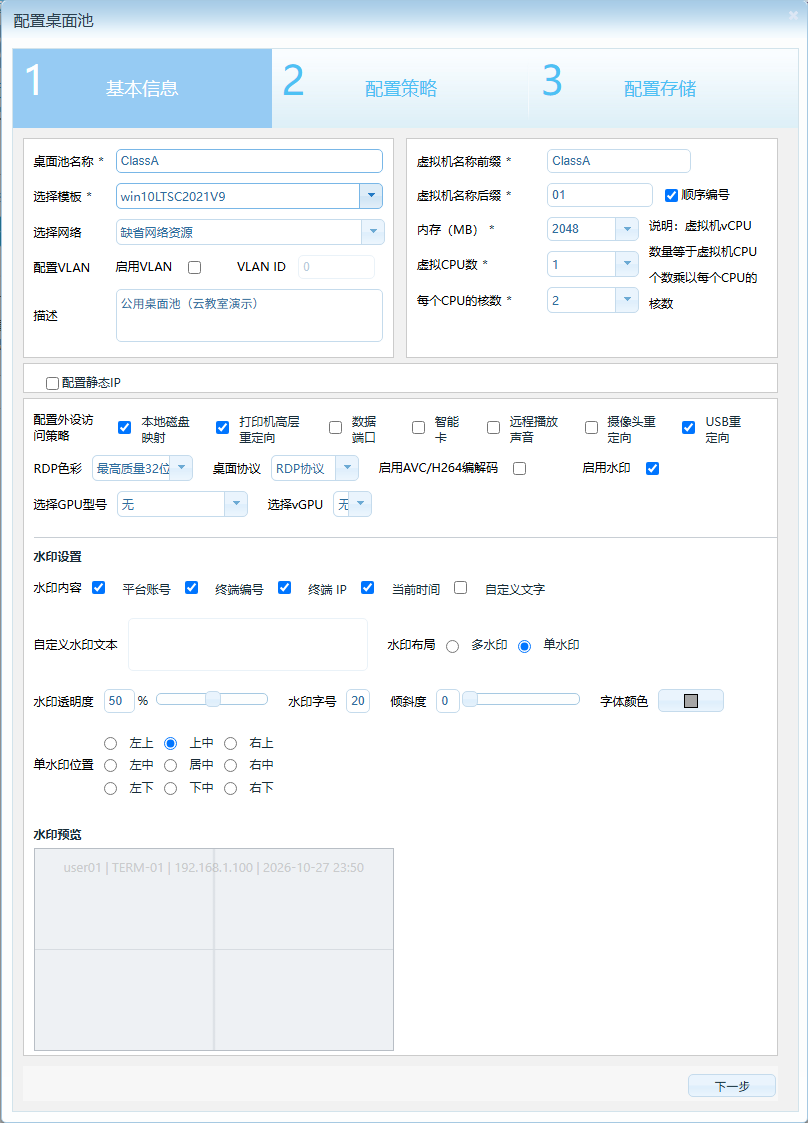Uncheck the 打印机高层重定向 checkbox
Viewport: 808px width, 1123px height.
pos(223,428)
